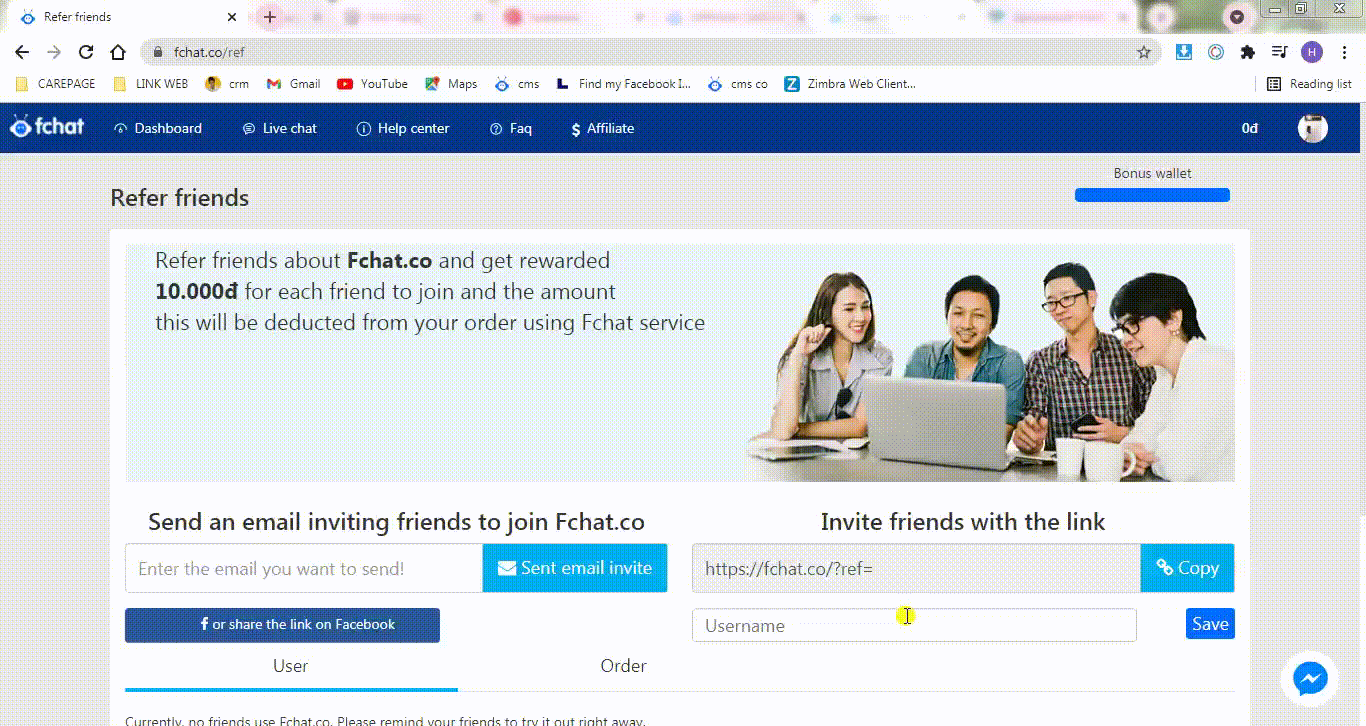The image size is (1366, 726).
Task: Open the cms co bookmark
Action: (738, 84)
